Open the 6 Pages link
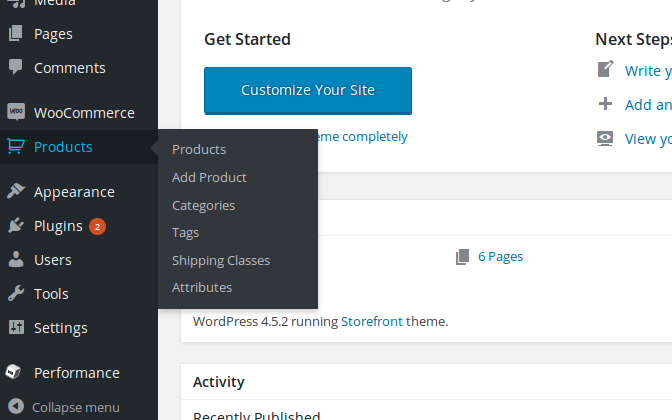Viewport: 672px width, 420px height. pos(500,256)
